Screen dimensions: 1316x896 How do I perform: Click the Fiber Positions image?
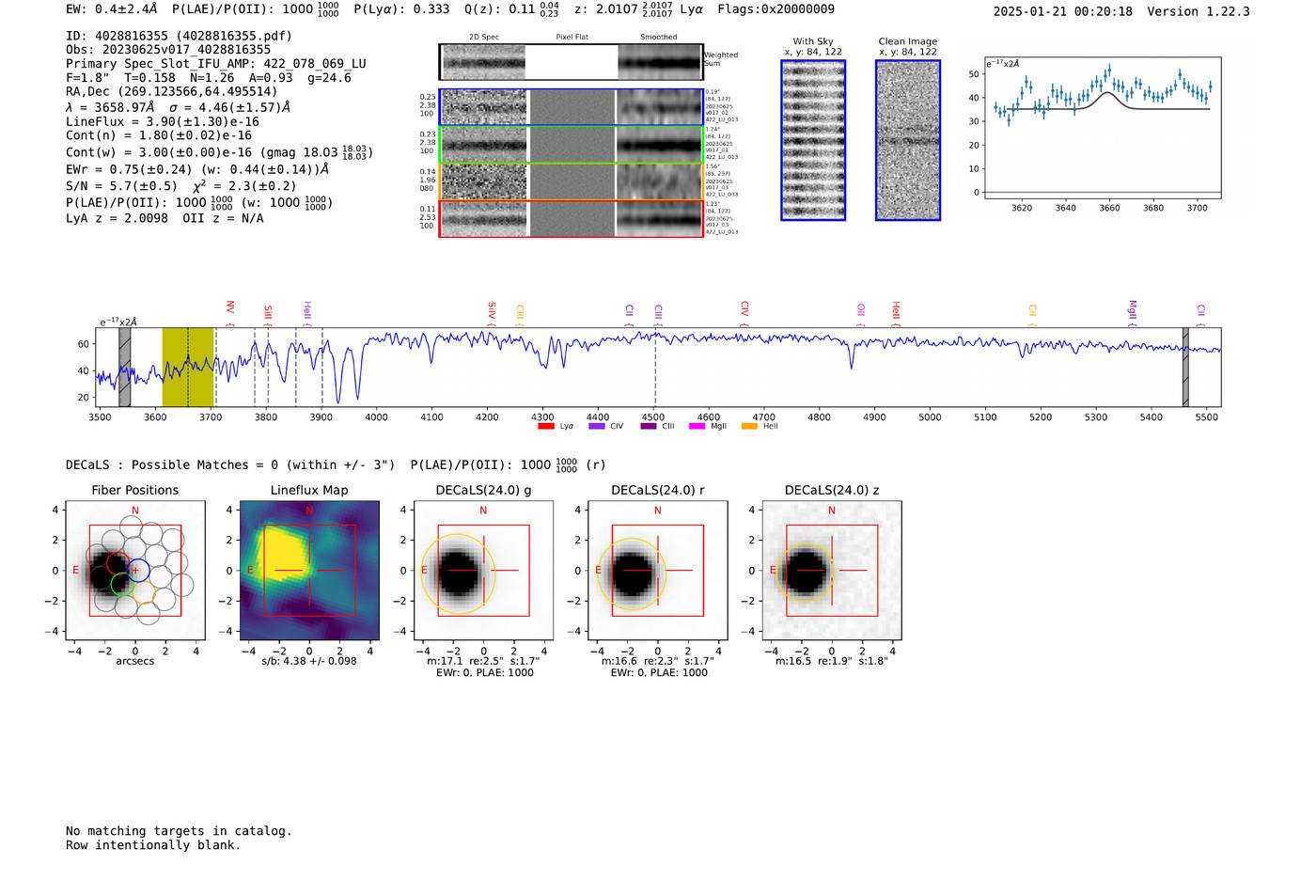(135, 571)
